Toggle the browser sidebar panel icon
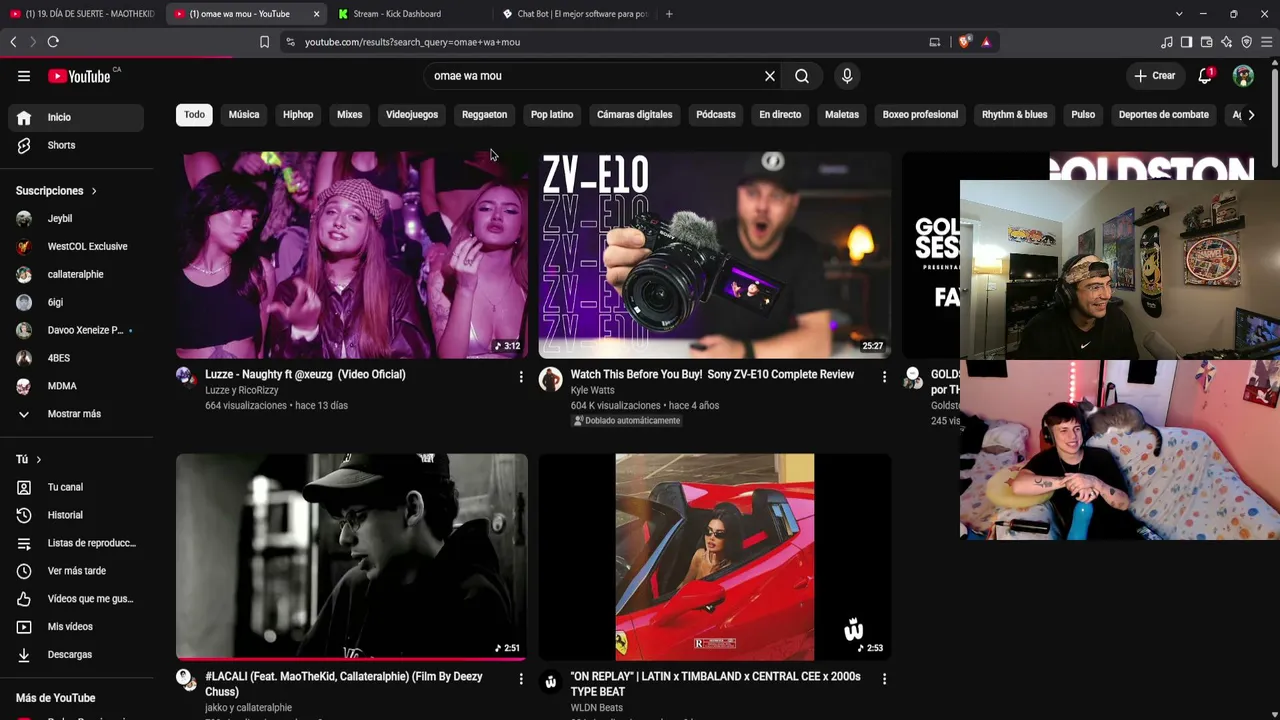The image size is (1280, 720). (x=1186, y=42)
